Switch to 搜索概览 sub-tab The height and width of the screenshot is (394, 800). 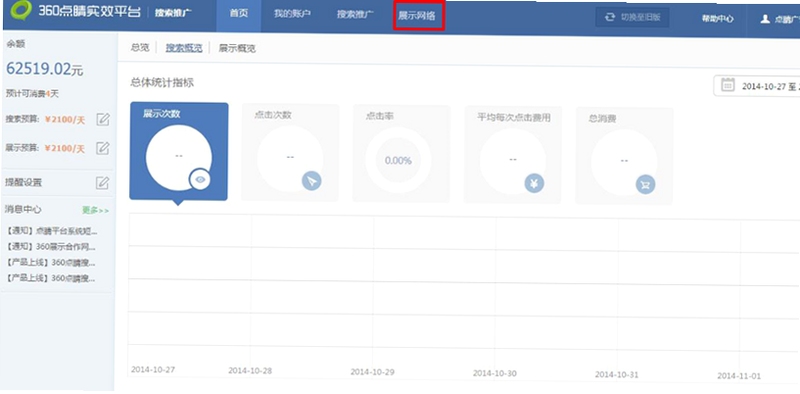(184, 48)
